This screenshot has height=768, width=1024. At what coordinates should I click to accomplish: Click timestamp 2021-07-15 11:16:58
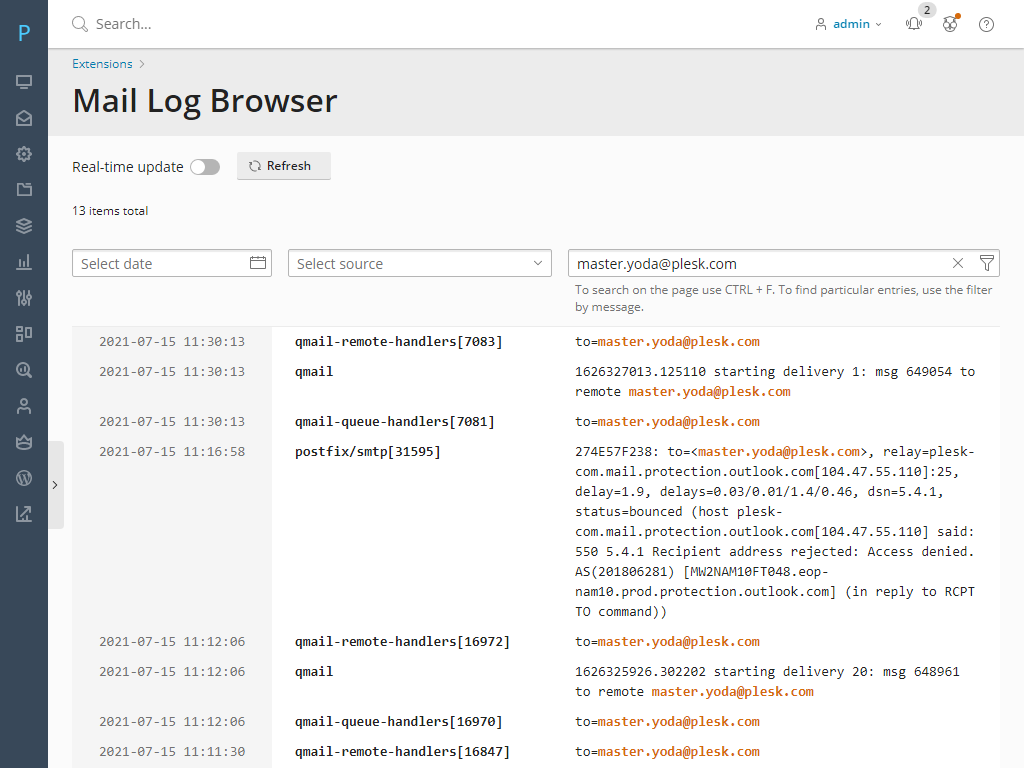[172, 451]
